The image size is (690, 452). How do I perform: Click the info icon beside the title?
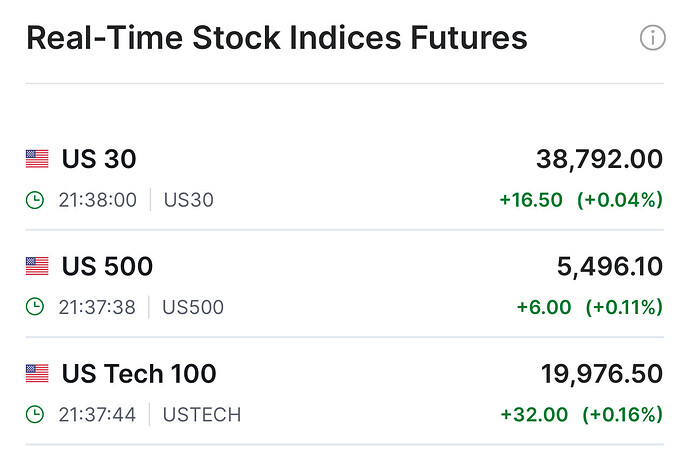pyautogui.click(x=652, y=39)
